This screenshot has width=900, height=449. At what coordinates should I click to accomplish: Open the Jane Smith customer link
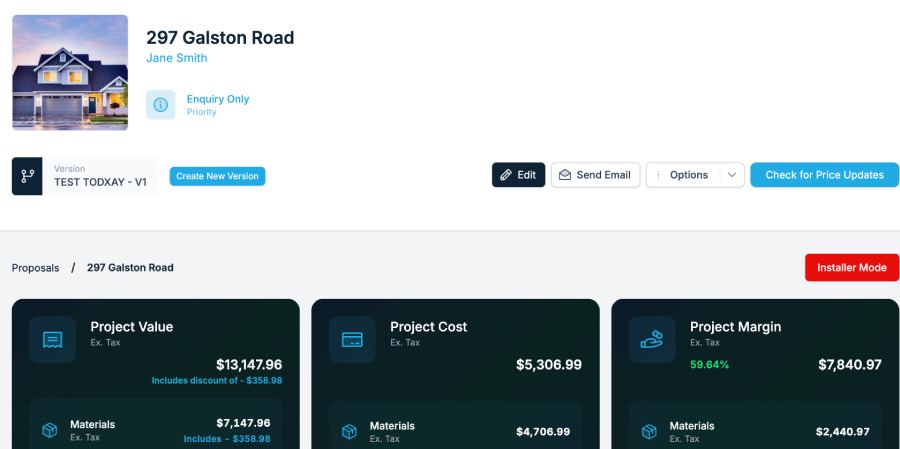point(177,58)
